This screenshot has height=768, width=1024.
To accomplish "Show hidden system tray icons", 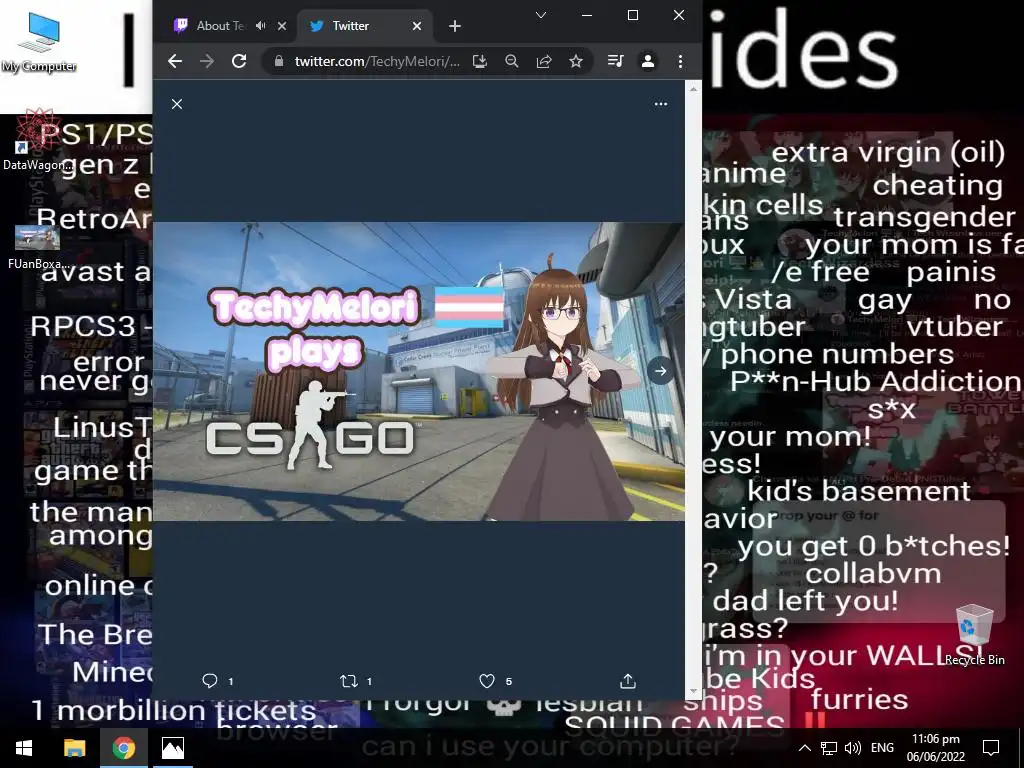I will [x=805, y=748].
